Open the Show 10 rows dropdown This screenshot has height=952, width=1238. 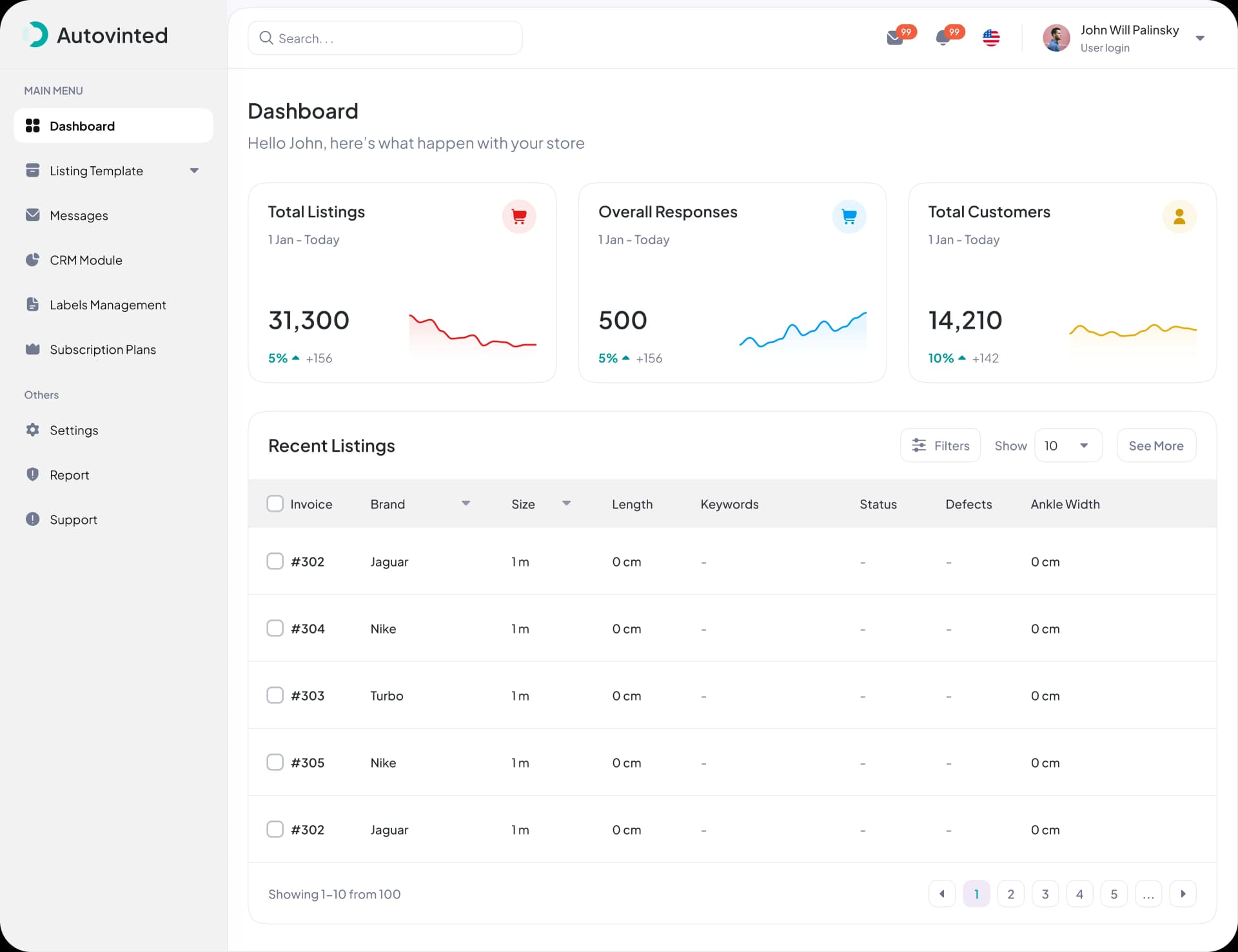click(x=1068, y=445)
